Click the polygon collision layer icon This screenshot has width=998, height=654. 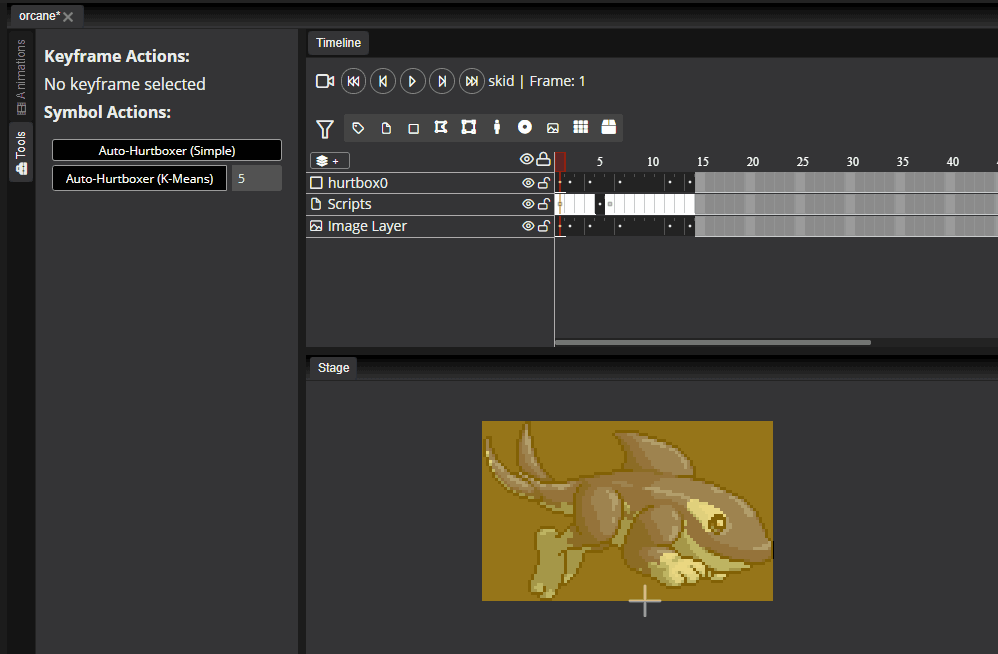coord(440,128)
